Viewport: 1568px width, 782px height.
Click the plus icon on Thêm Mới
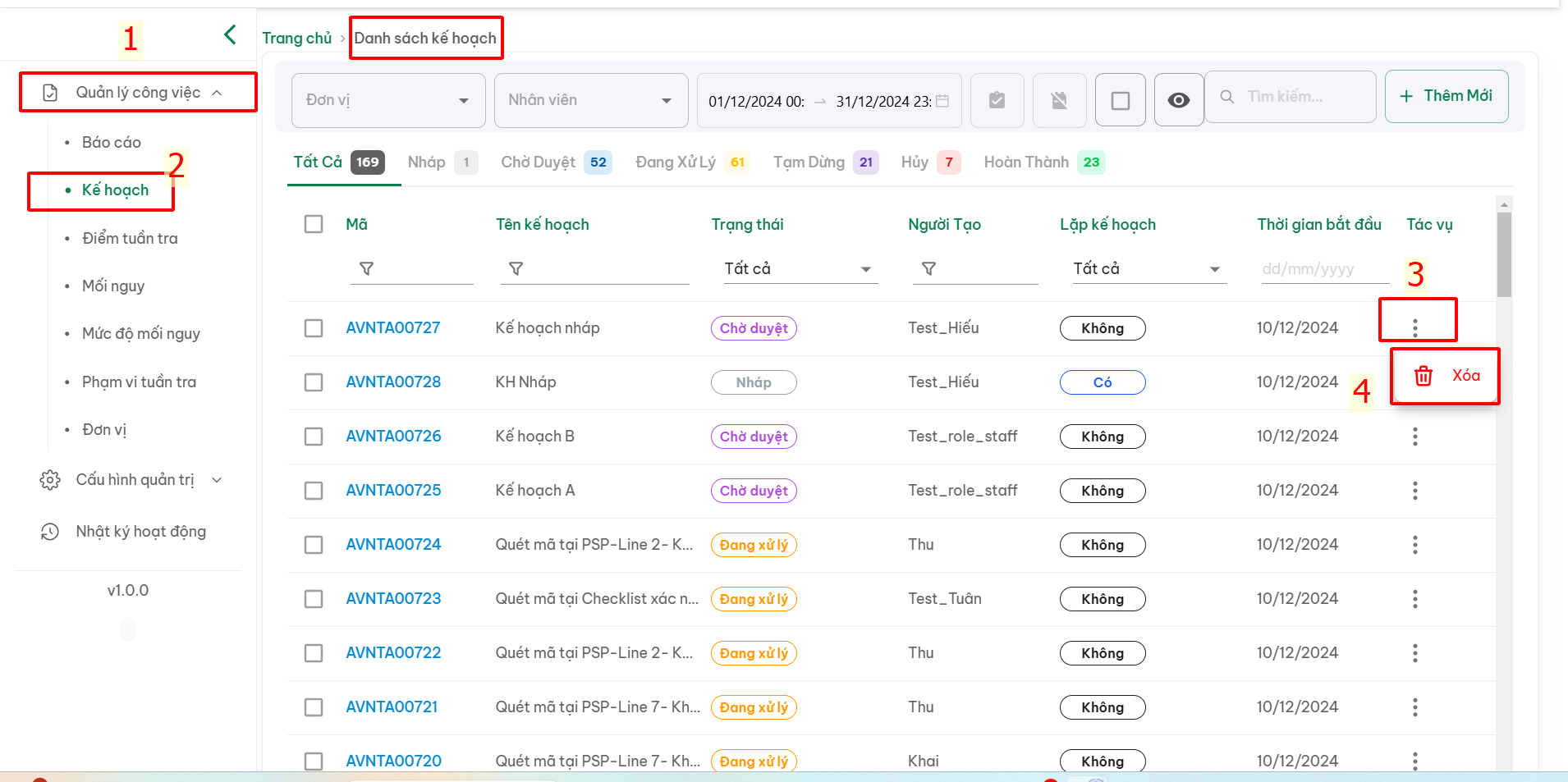pos(1406,96)
